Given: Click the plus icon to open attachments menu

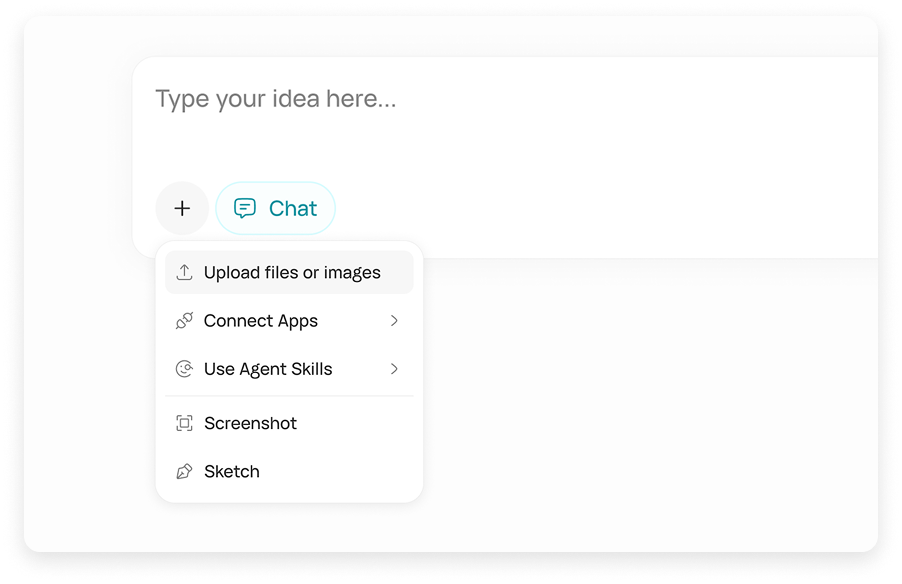Looking at the screenshot, I should click(182, 208).
